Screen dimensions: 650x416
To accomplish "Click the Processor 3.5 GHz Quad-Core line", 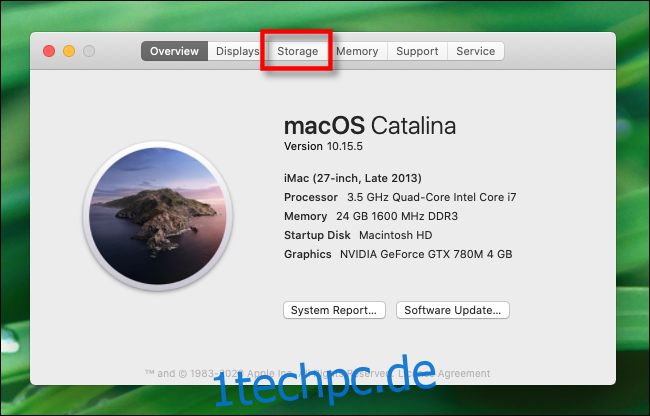I will 400,197.
